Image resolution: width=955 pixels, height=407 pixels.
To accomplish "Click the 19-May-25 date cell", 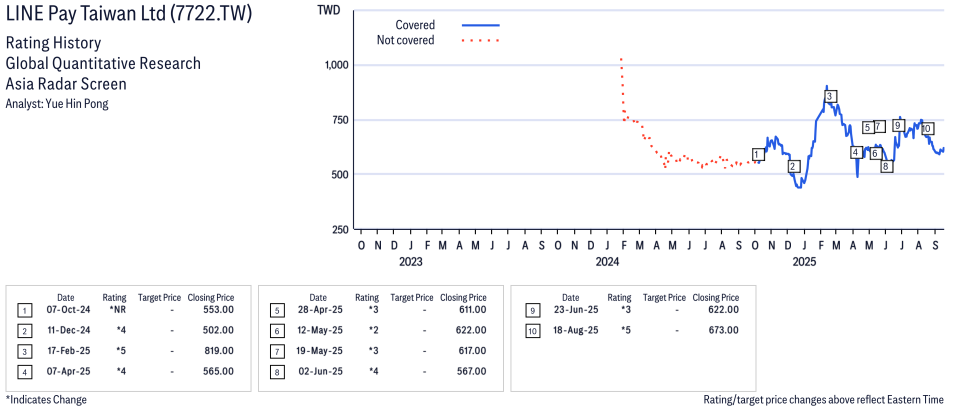I will click(x=318, y=350).
